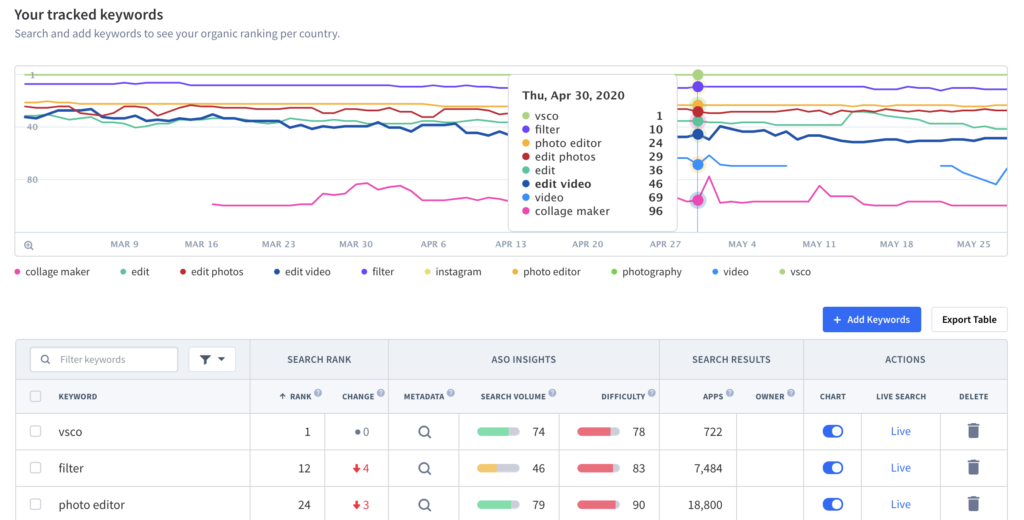
Task: Click the Export Table button
Action: pos(969,320)
